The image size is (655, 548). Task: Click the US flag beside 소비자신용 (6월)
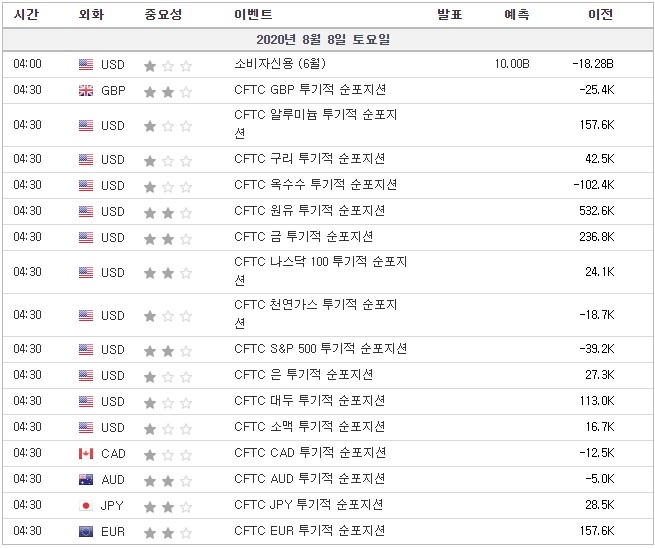click(x=86, y=64)
